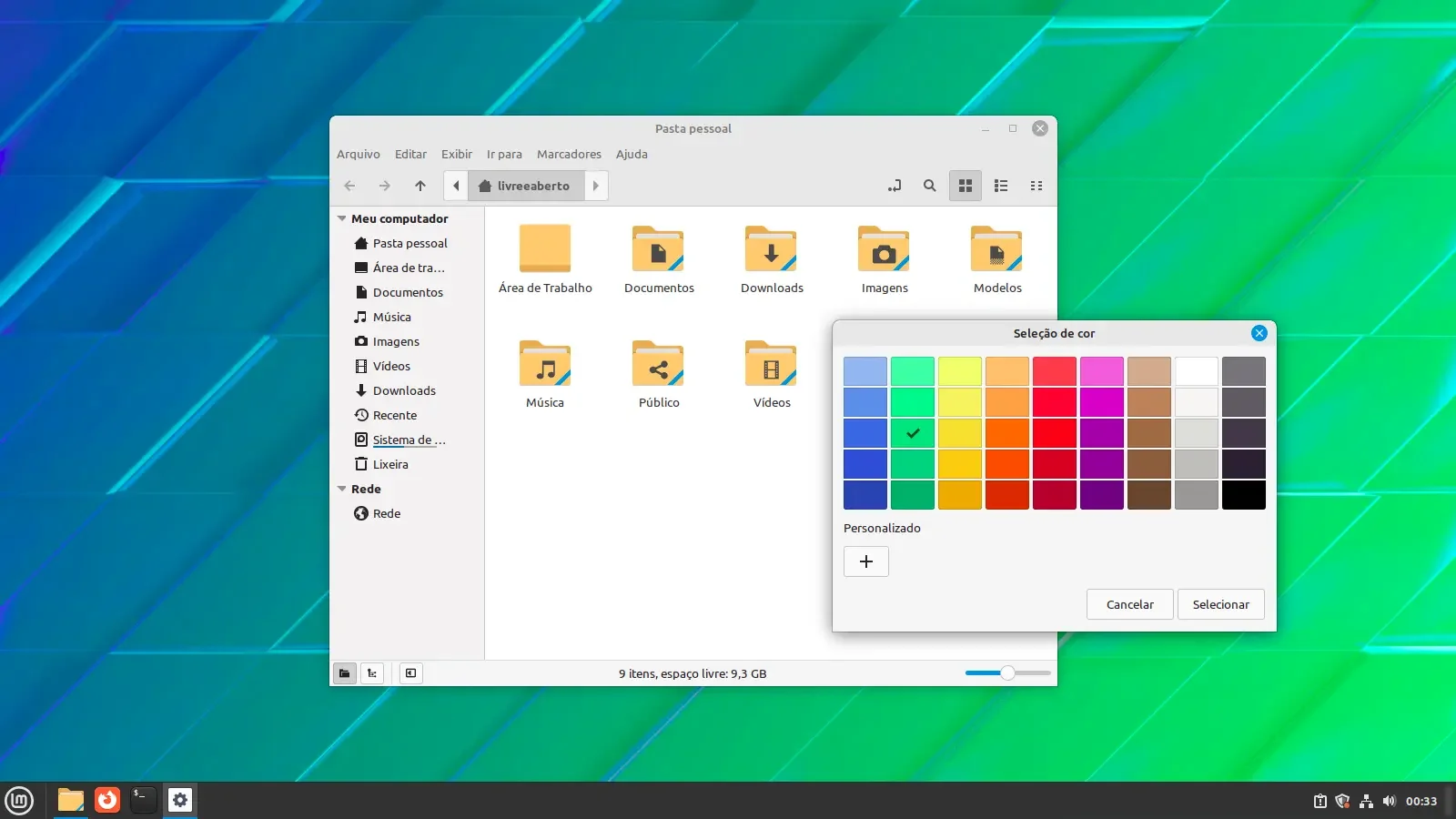
Task: Click the update shield tray icon
Action: pos(1342,801)
